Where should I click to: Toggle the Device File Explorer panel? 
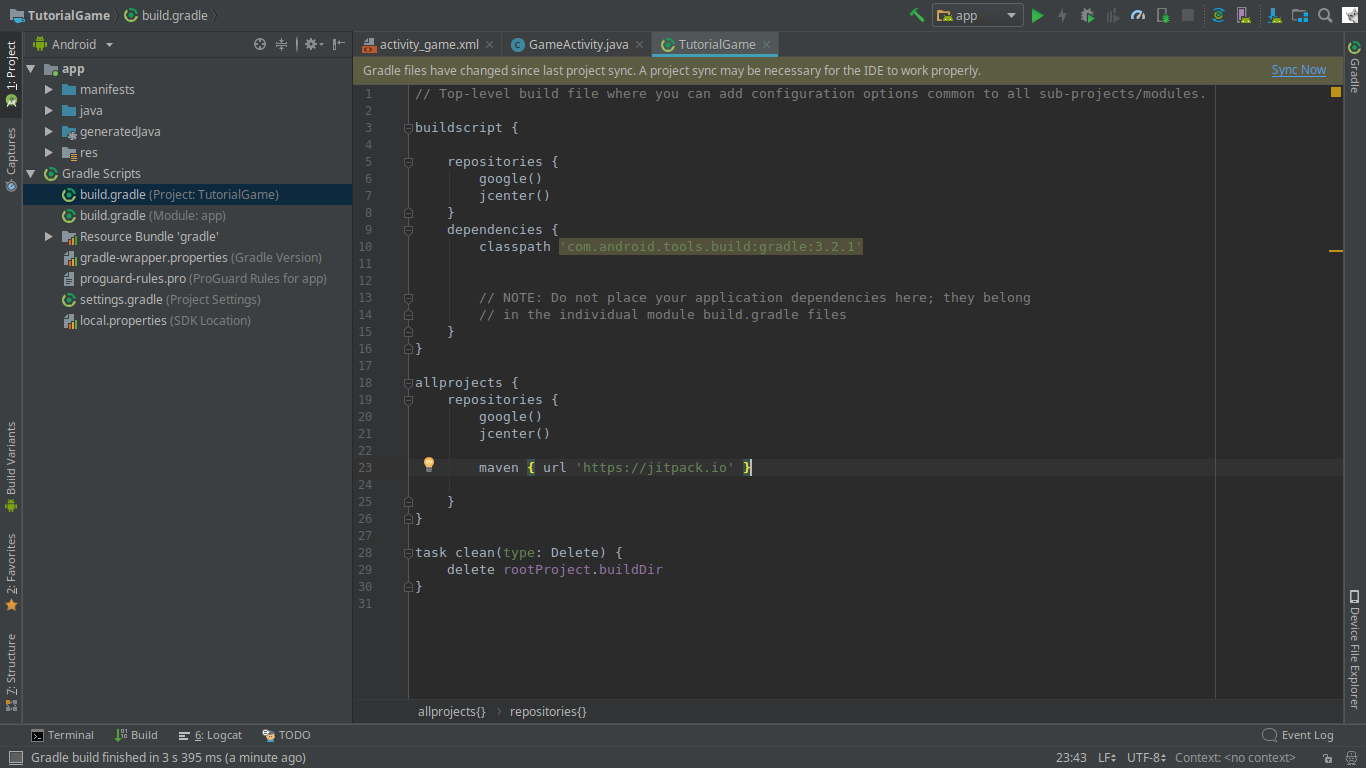(1354, 650)
